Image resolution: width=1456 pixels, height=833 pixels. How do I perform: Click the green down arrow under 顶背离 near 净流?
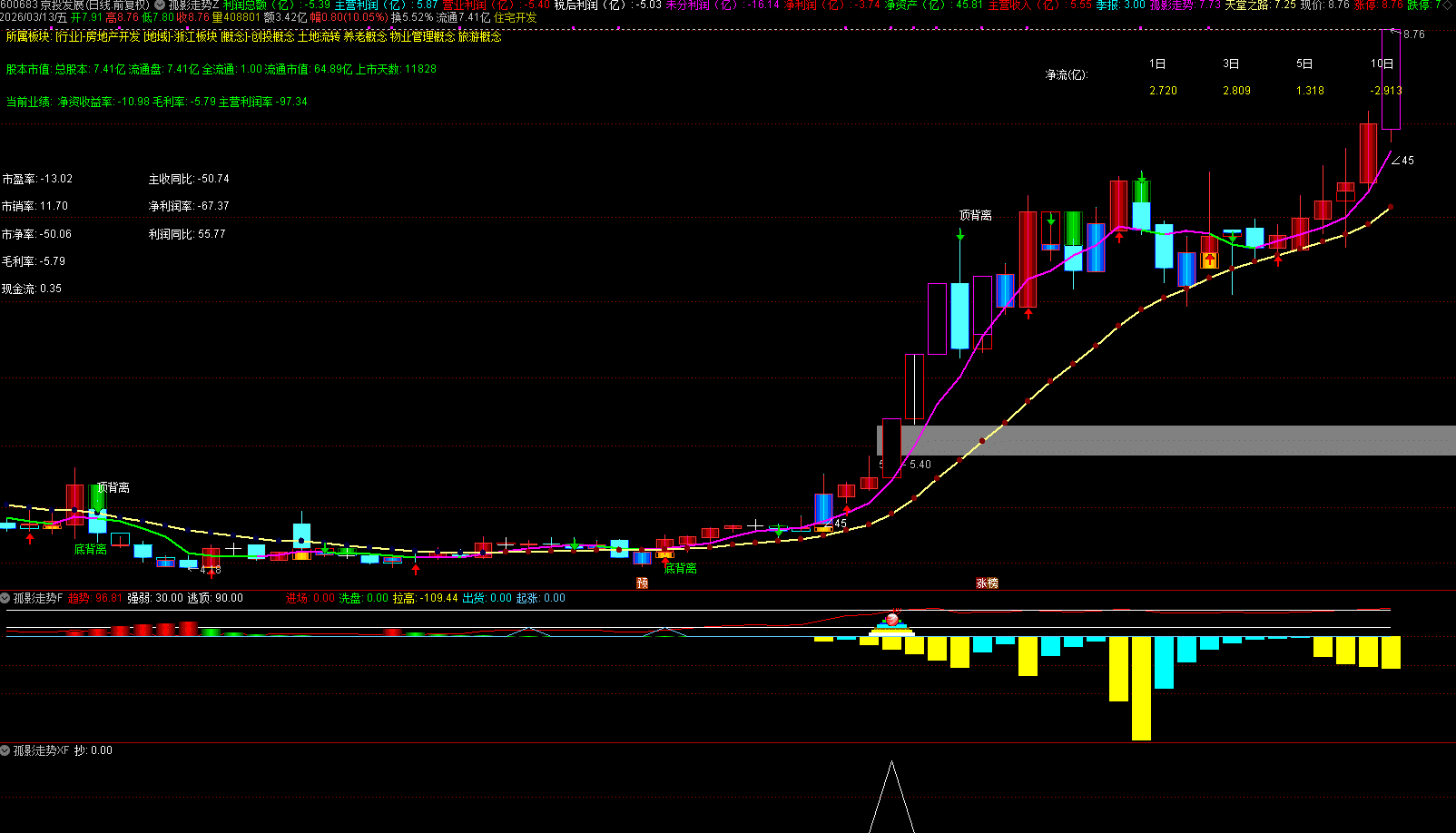tap(959, 235)
